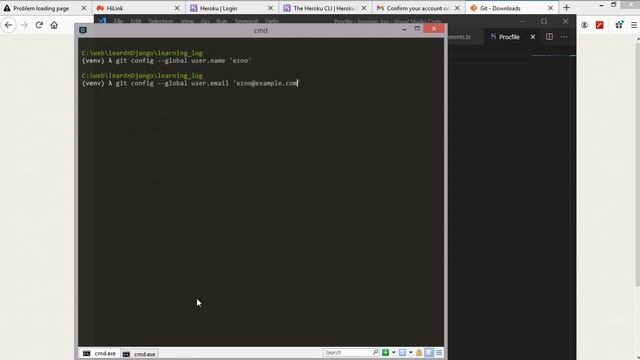Split the VS Code editor right
This screenshot has width=640, height=360.
[x=549, y=37]
